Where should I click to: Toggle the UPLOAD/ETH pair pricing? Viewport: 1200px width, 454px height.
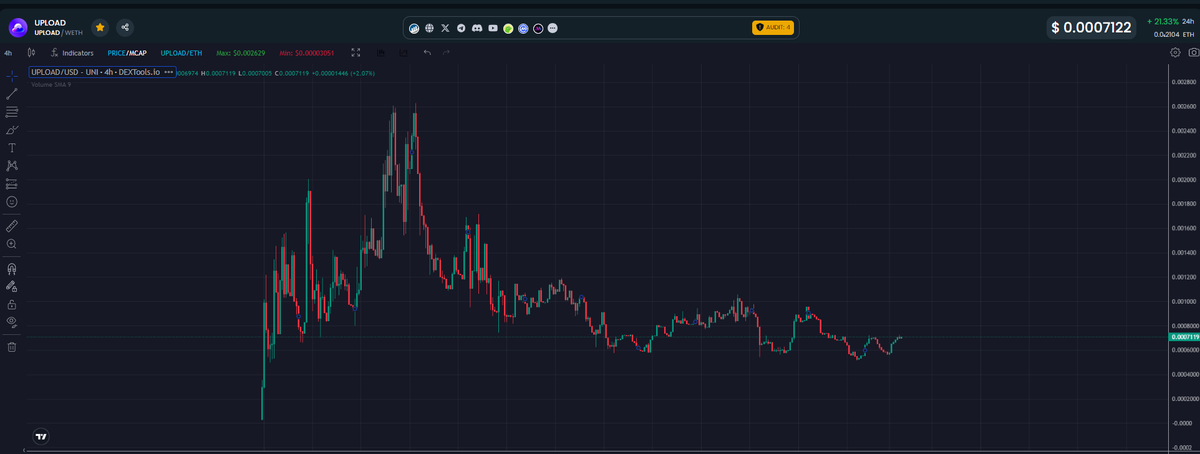coord(181,52)
